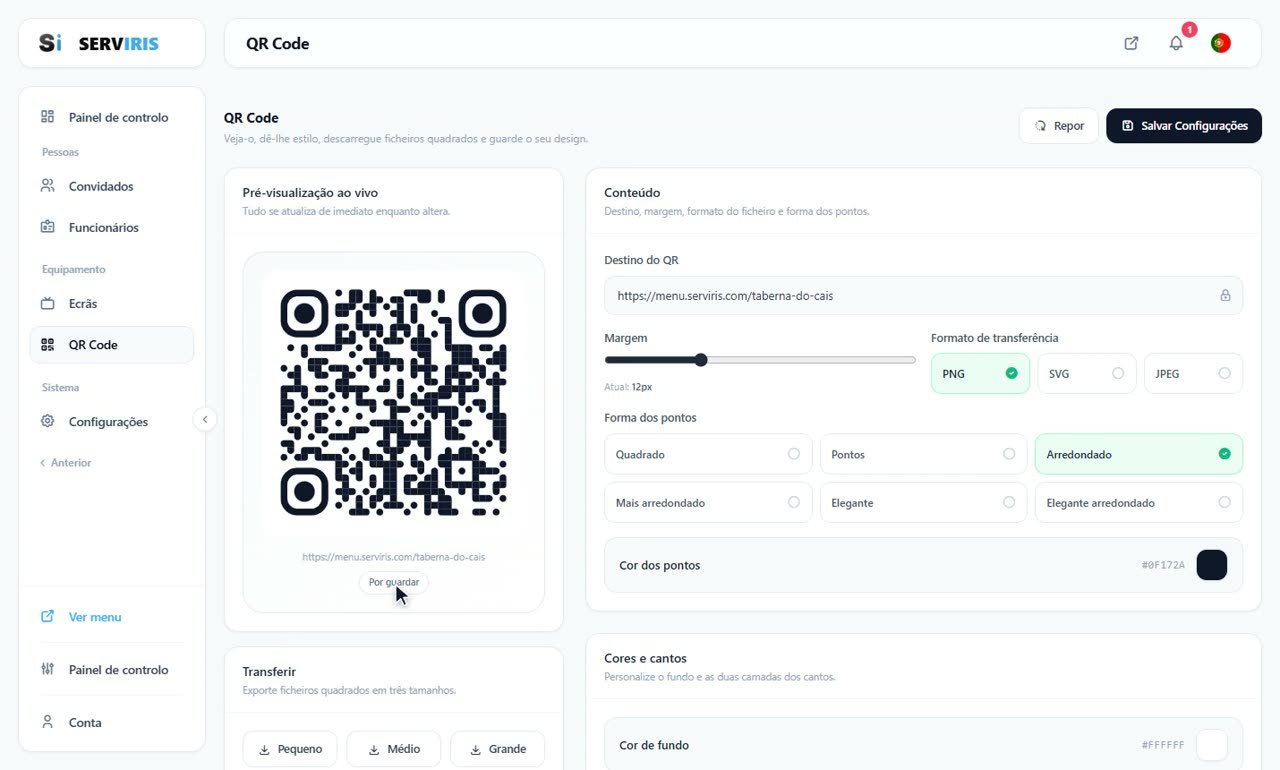Select QR Code sidebar item
1280x770 pixels.
pyautogui.click(x=112, y=345)
